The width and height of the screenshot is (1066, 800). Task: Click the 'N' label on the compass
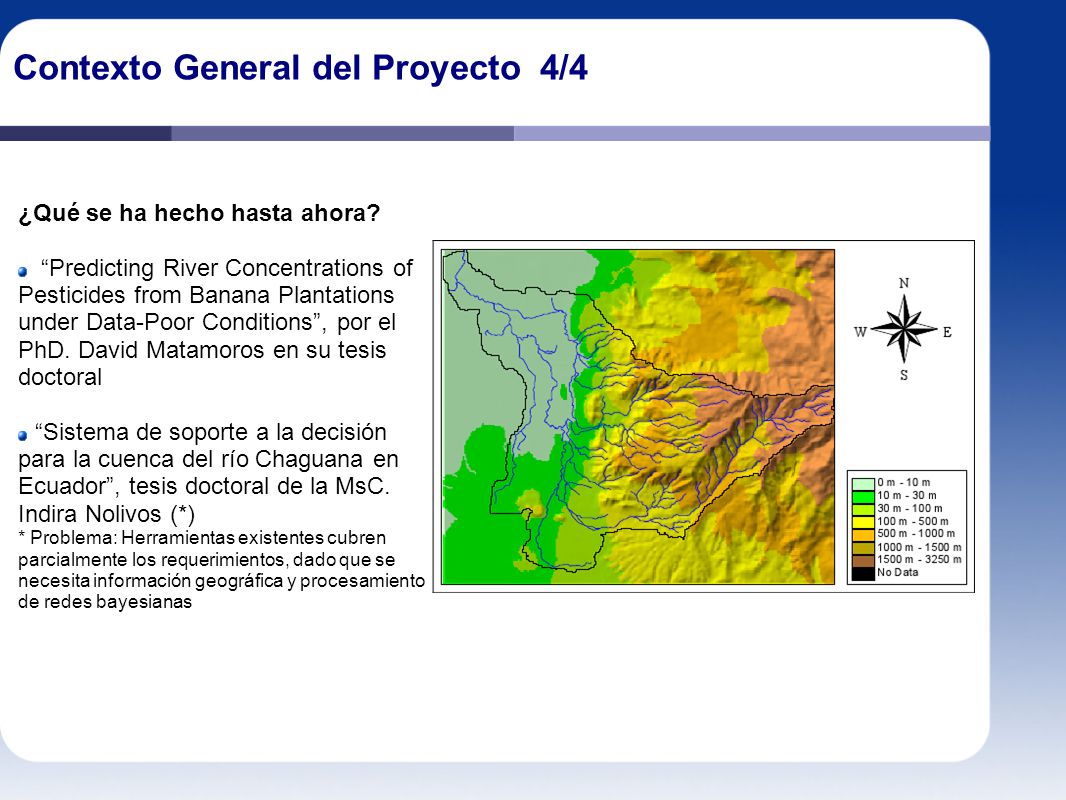pos(904,283)
